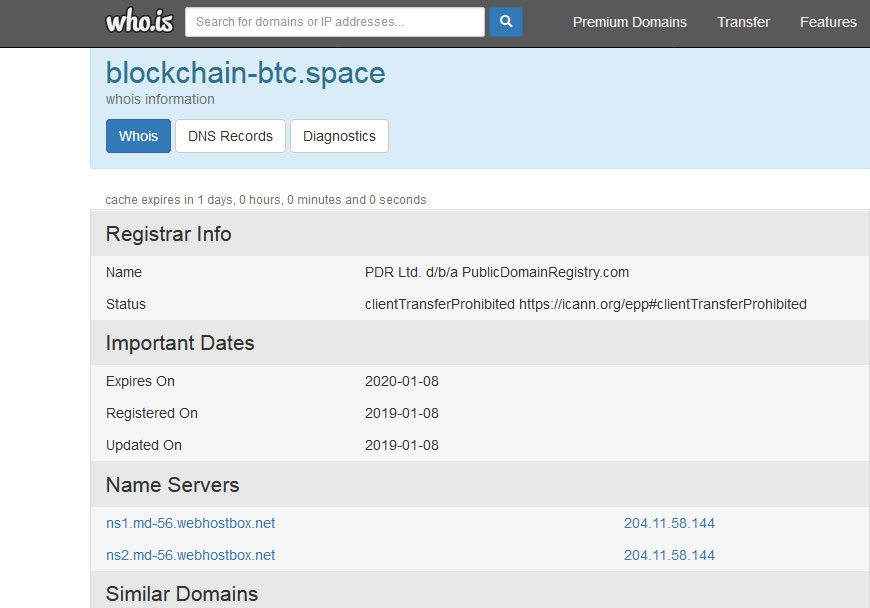
Task: Open the Transfer menu item
Action: point(743,22)
